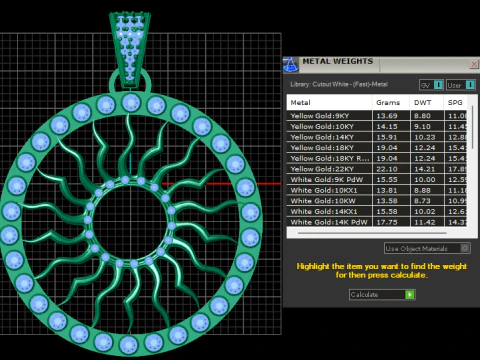Click the 11.42 DWT value
The image size is (480, 360).
(425, 222)
